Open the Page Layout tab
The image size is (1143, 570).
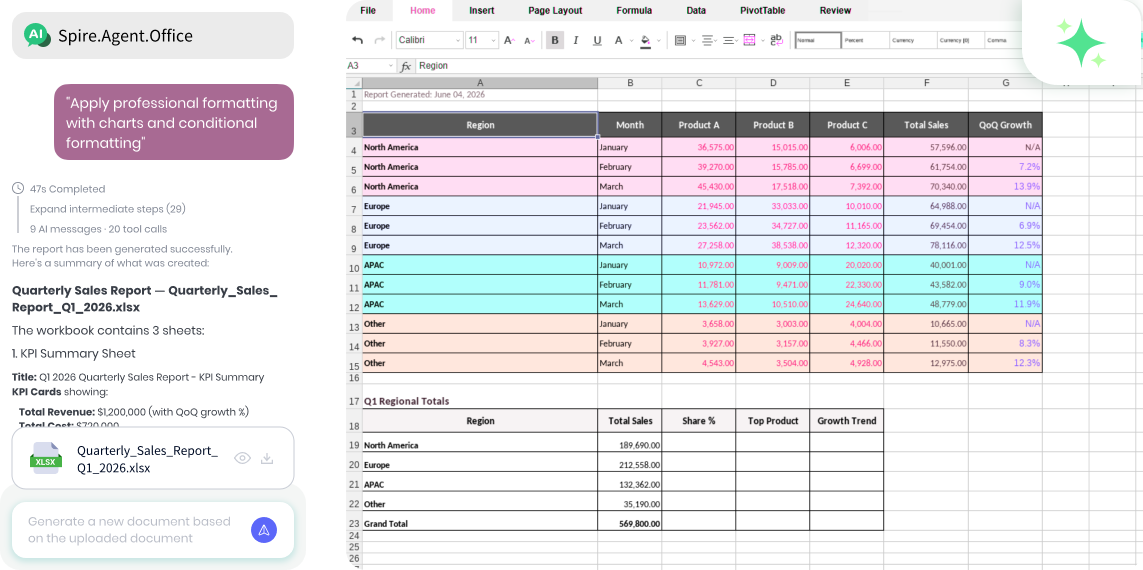coord(555,10)
